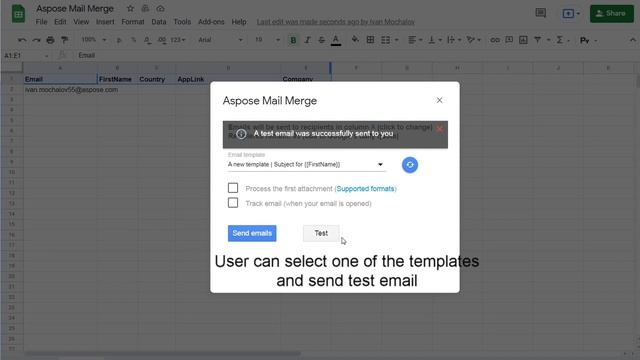The width and height of the screenshot is (640, 360).
Task: Open the comment history icon
Action: (x=541, y=13)
